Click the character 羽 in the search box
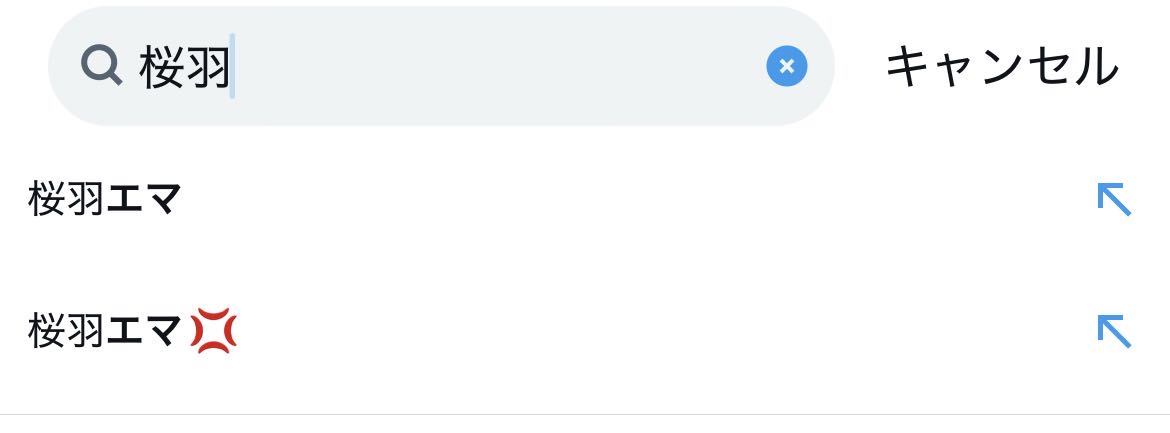The width and height of the screenshot is (1170, 433). (208, 67)
